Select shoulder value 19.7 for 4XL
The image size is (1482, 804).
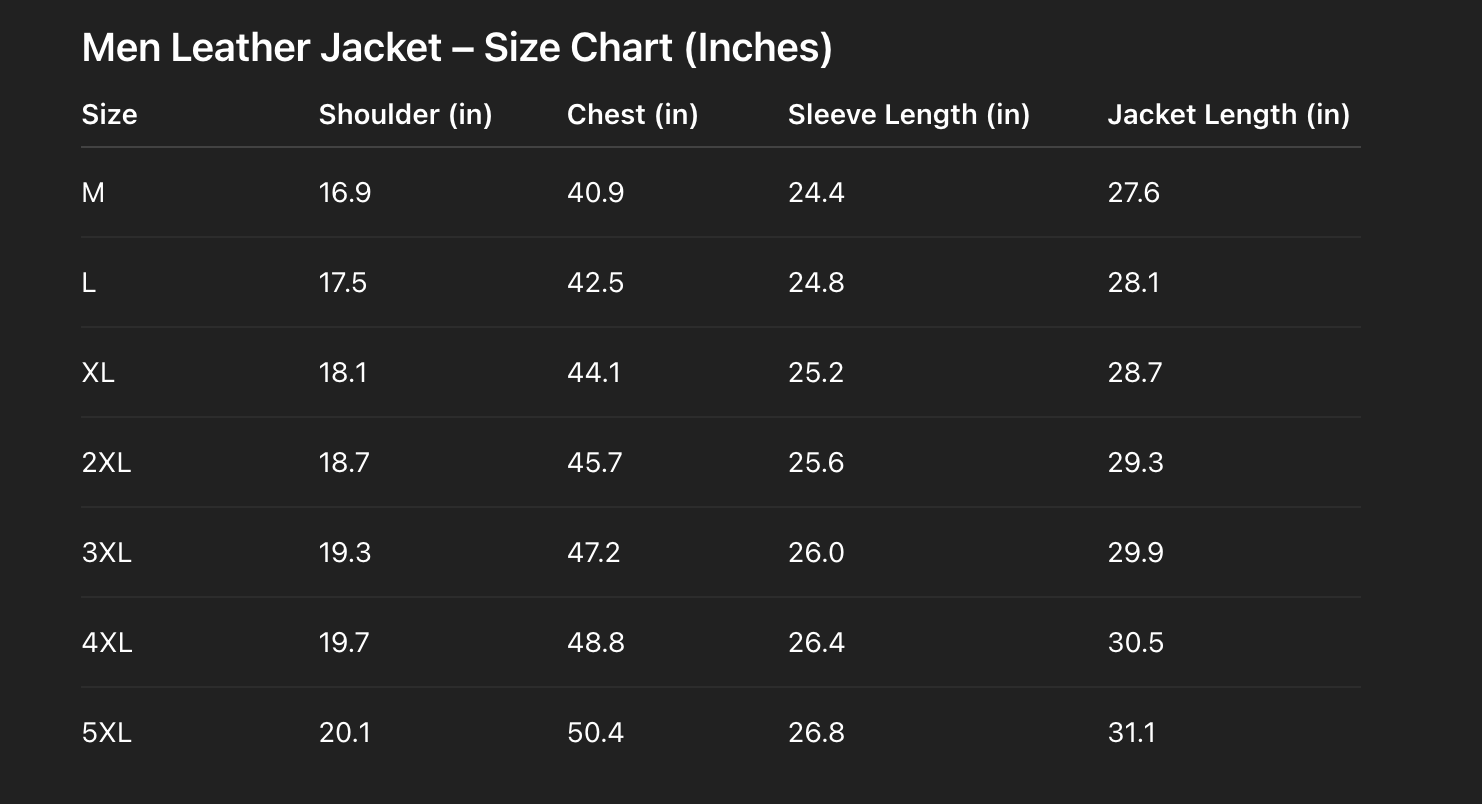pos(344,643)
